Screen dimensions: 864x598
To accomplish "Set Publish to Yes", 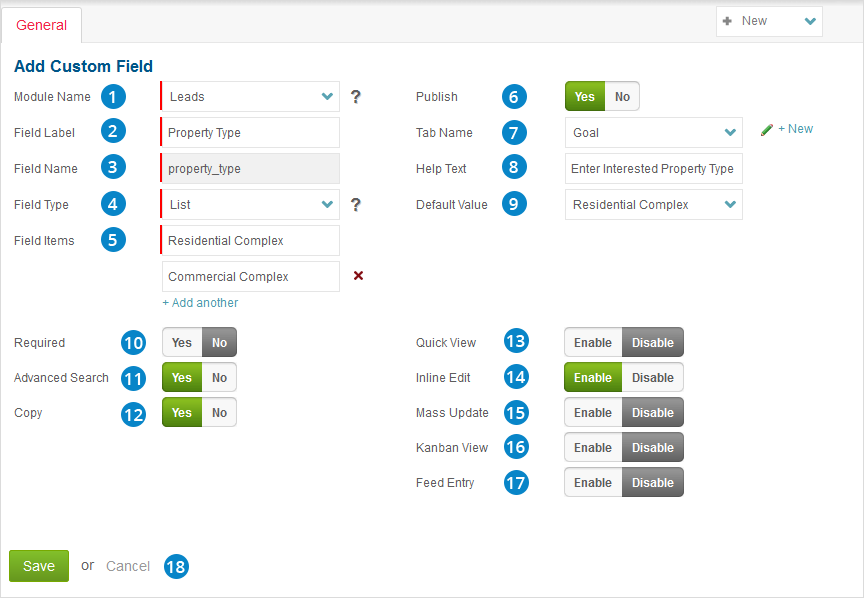I will [585, 96].
